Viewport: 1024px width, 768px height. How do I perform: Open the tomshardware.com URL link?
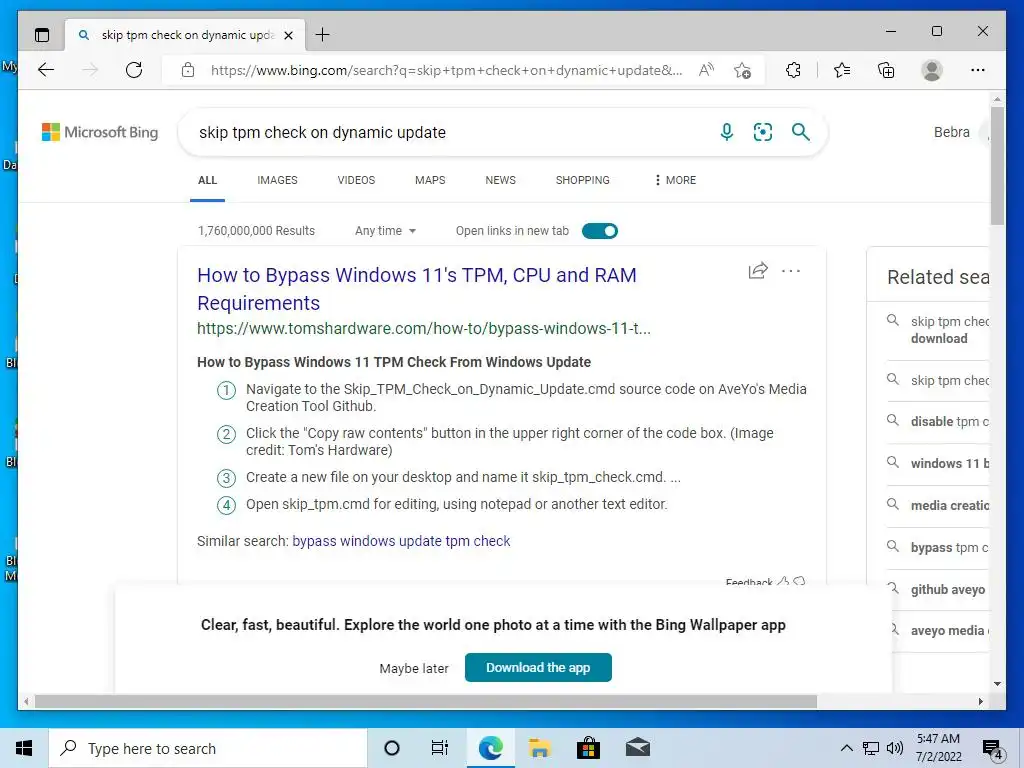[x=424, y=328]
